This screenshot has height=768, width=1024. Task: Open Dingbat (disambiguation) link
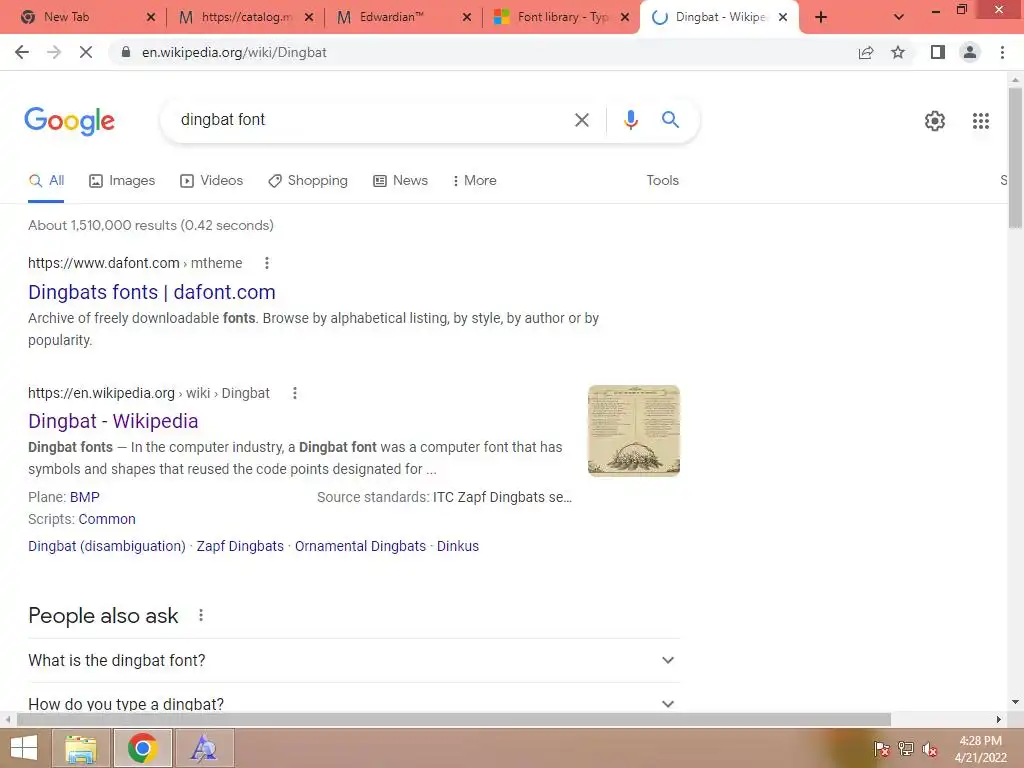point(106,546)
